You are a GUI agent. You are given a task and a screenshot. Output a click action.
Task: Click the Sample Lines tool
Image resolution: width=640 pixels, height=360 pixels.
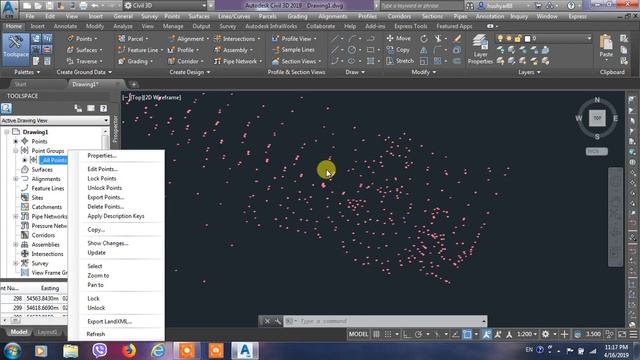[x=293, y=50]
